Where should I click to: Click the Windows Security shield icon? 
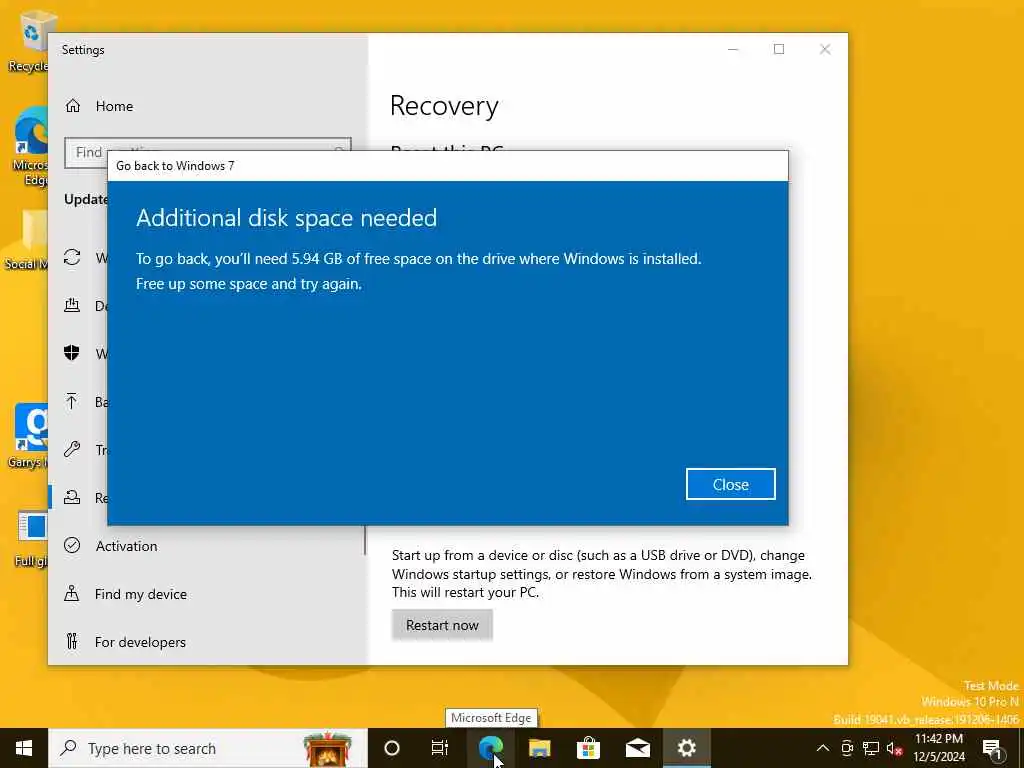(72, 353)
